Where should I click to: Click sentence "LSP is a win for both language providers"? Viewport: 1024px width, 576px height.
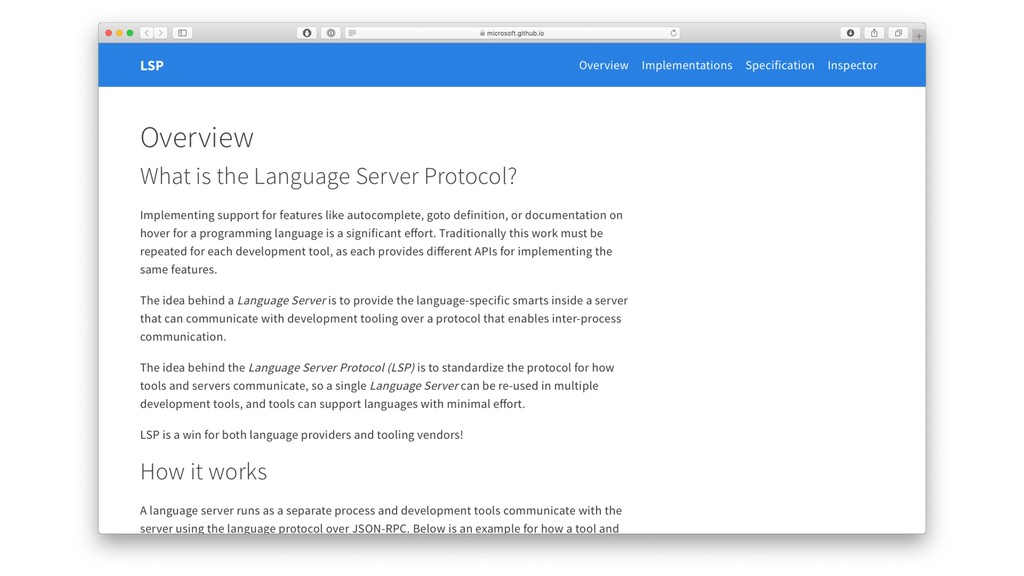coord(302,435)
